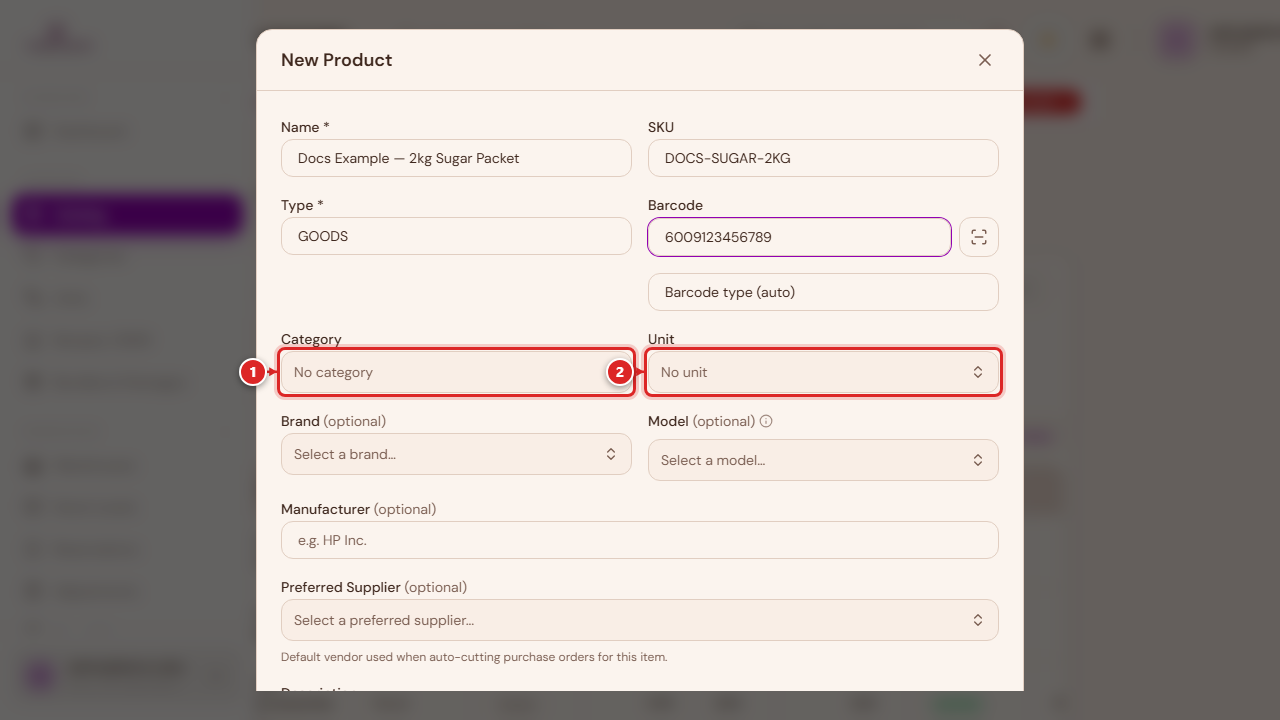The image size is (1280, 720).
Task: Click the 'Preferred Supplier (optional)' label
Action: click(374, 587)
